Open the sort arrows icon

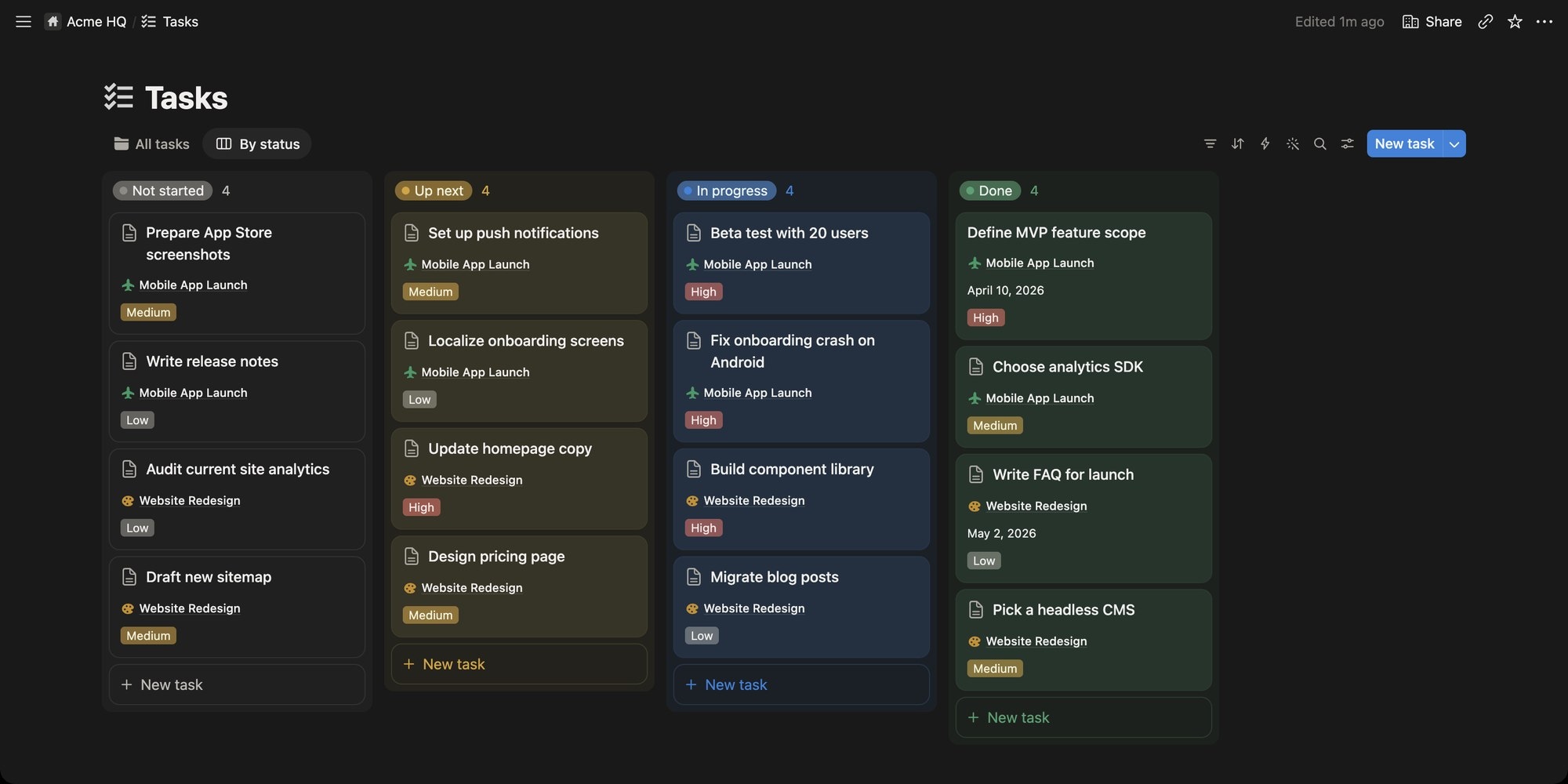point(1237,143)
